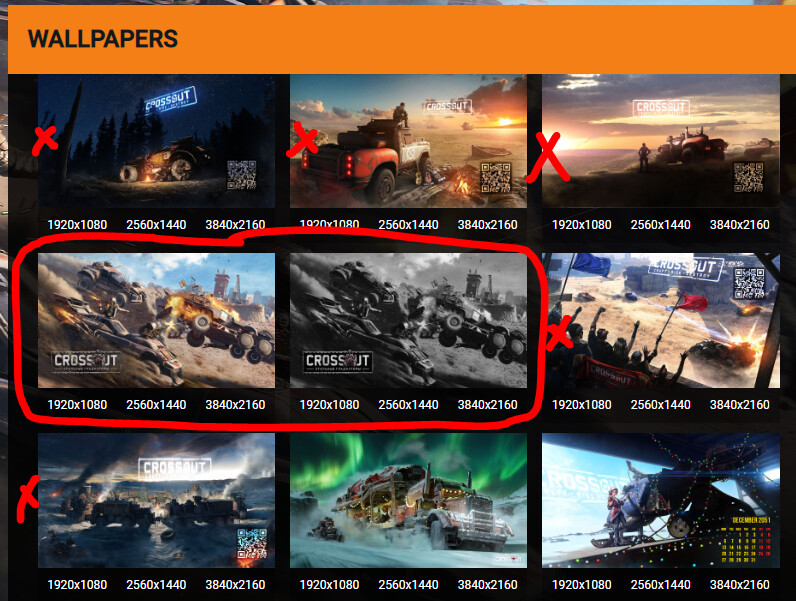Choose 3840x2160 for December 2051 calendar wallpaper

click(740, 585)
